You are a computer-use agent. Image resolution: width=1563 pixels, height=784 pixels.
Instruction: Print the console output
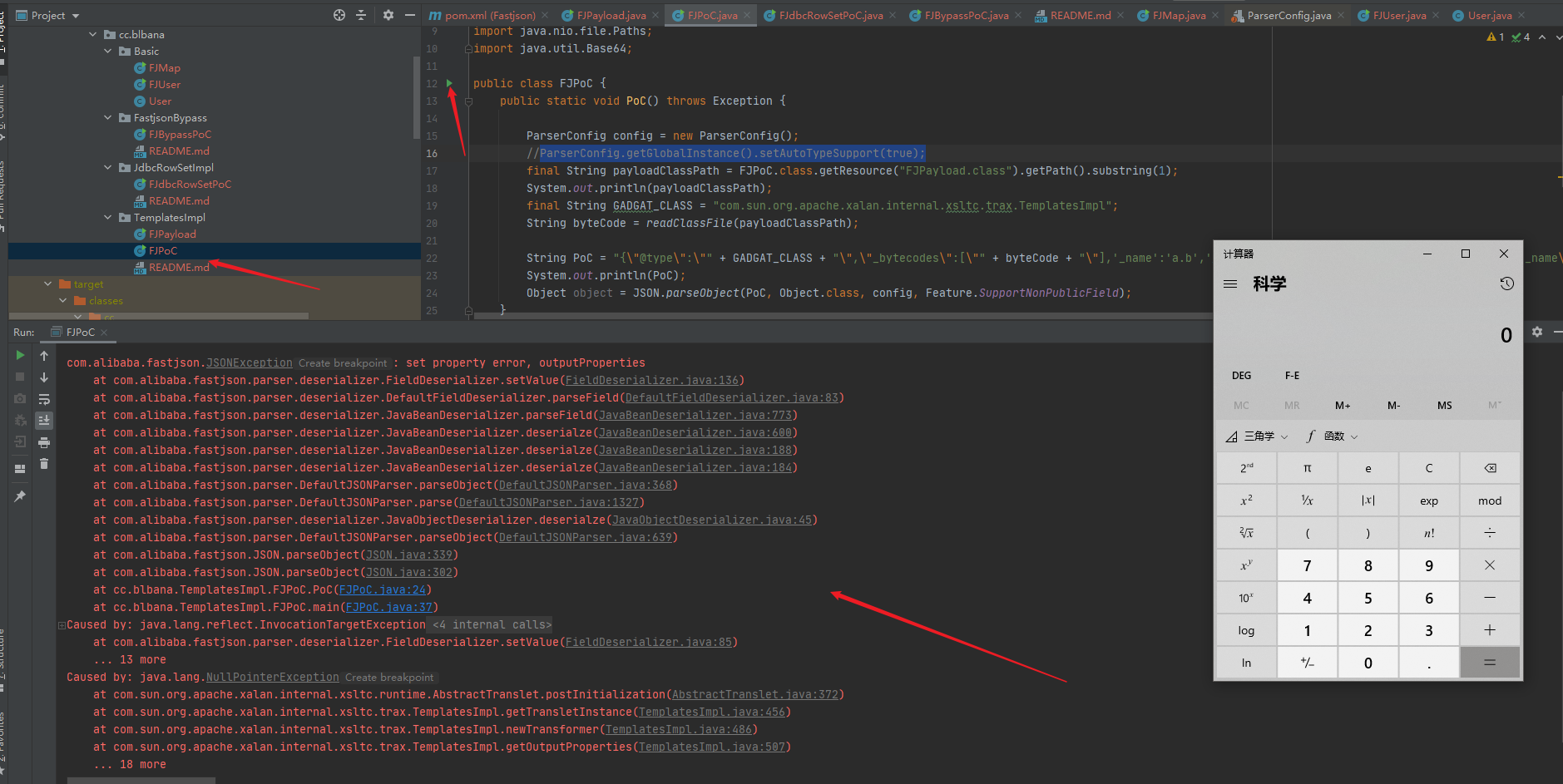coord(44,442)
